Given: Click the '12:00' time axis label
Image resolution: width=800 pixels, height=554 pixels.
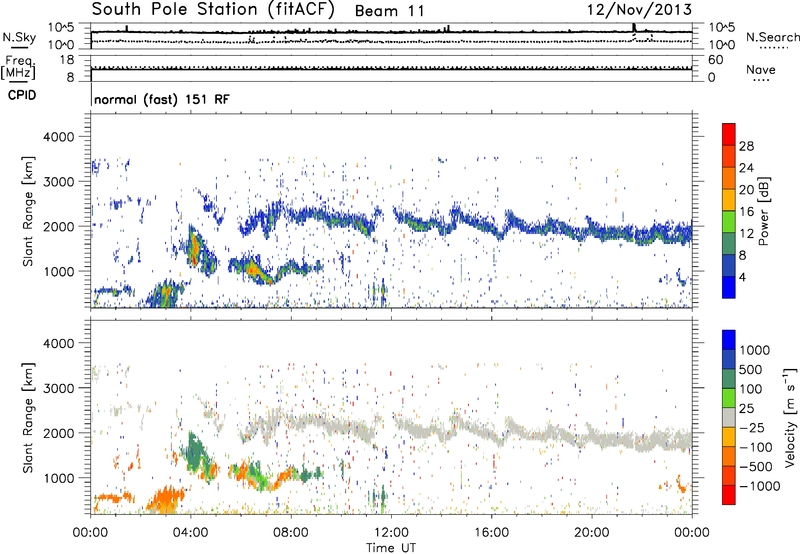Looking at the screenshot, I should coord(391,533).
